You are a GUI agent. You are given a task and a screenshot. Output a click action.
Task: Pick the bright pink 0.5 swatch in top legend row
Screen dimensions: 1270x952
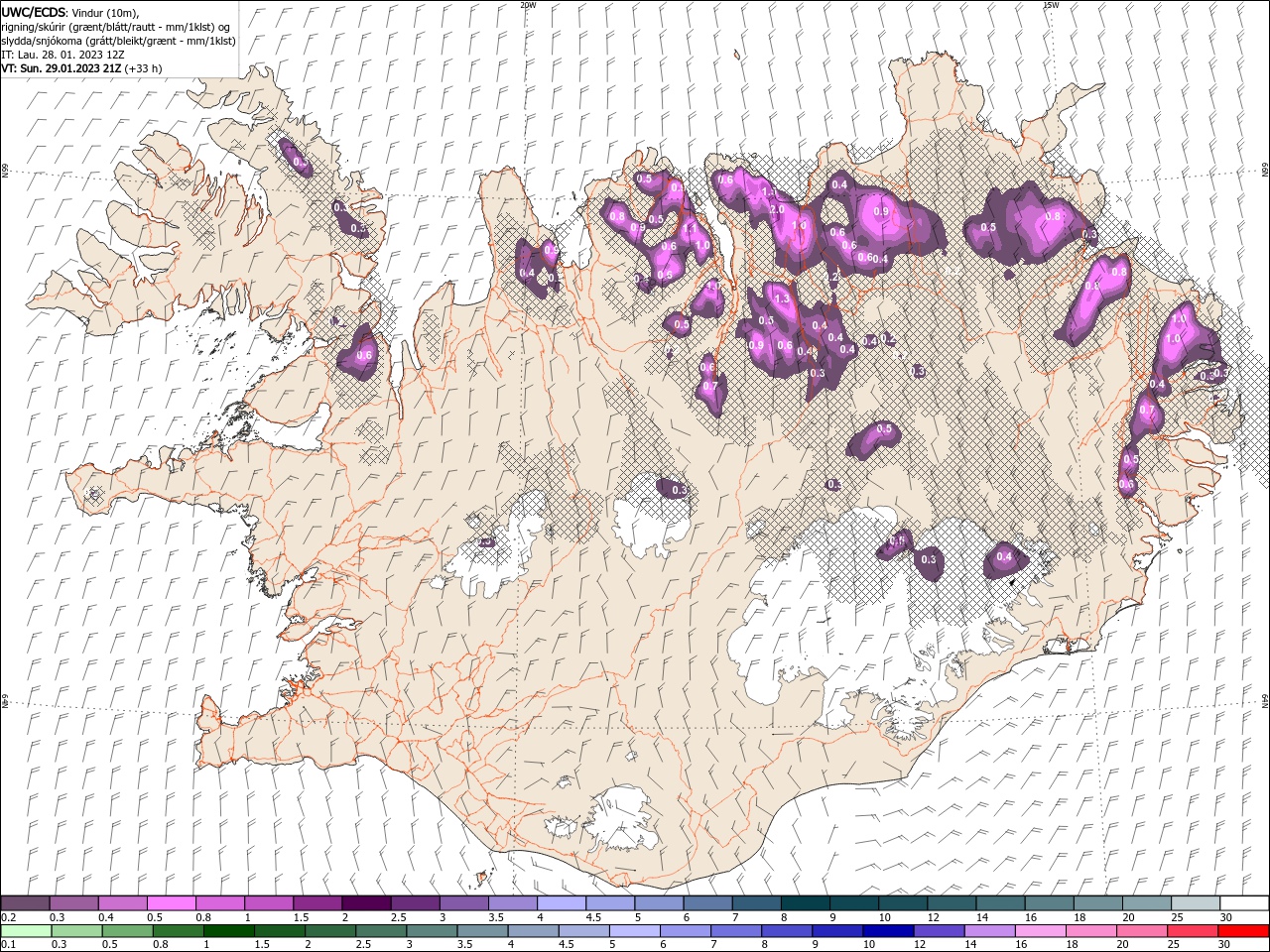coord(172,903)
